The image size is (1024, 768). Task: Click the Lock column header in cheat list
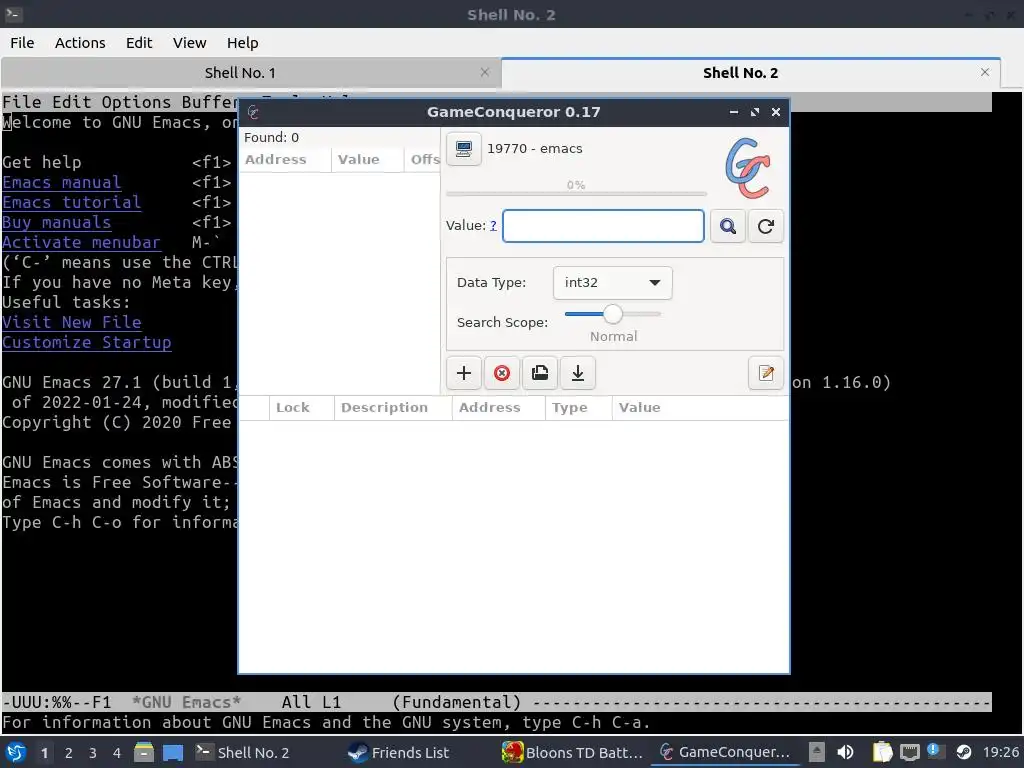tap(301, 408)
